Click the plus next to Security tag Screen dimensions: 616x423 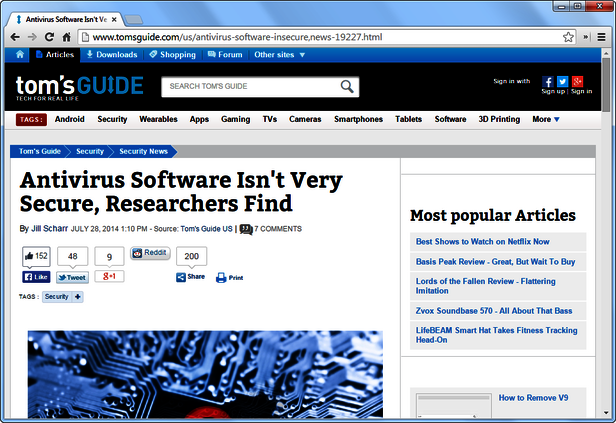(78, 297)
